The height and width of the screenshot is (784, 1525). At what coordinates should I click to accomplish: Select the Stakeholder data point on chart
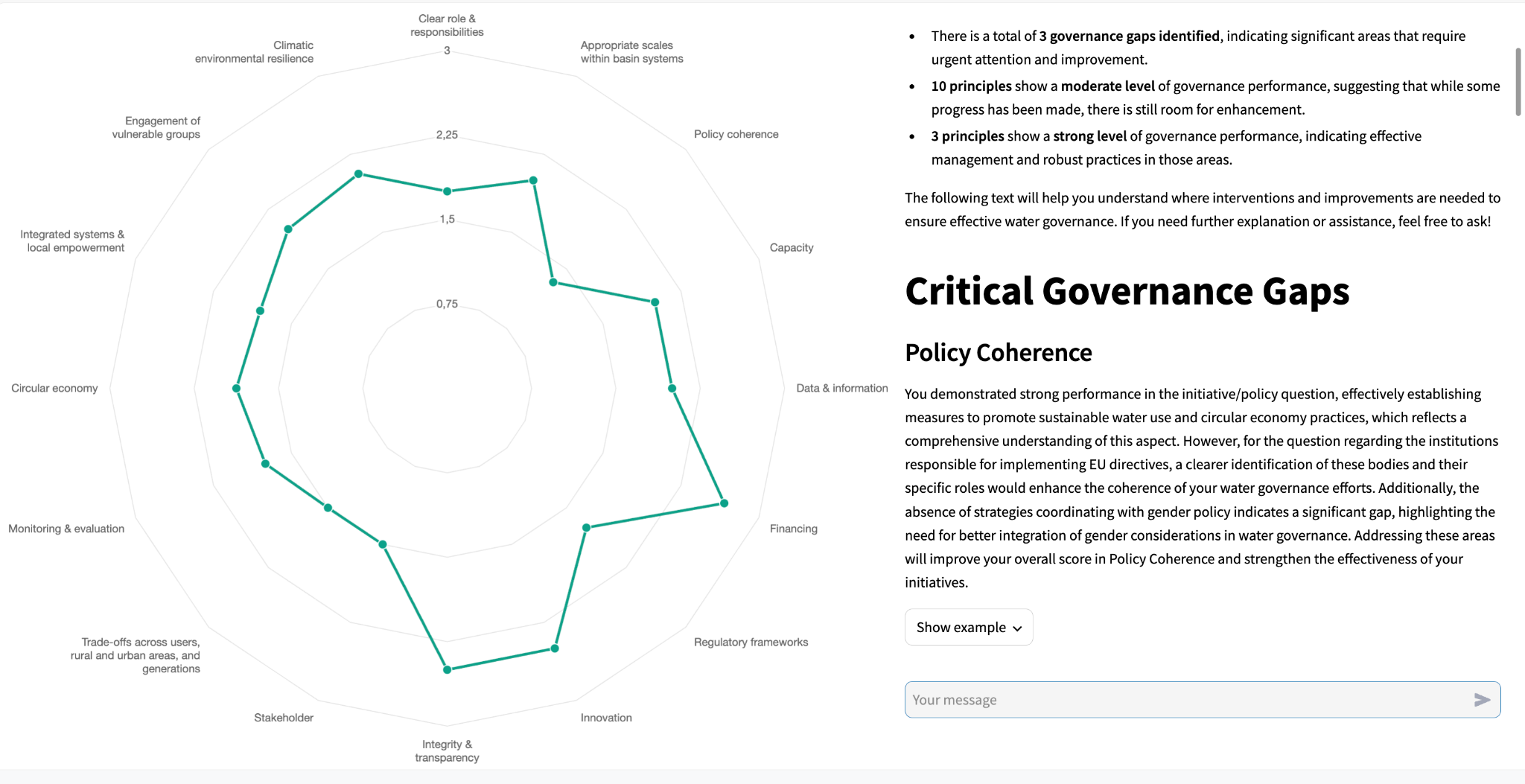pos(383,544)
